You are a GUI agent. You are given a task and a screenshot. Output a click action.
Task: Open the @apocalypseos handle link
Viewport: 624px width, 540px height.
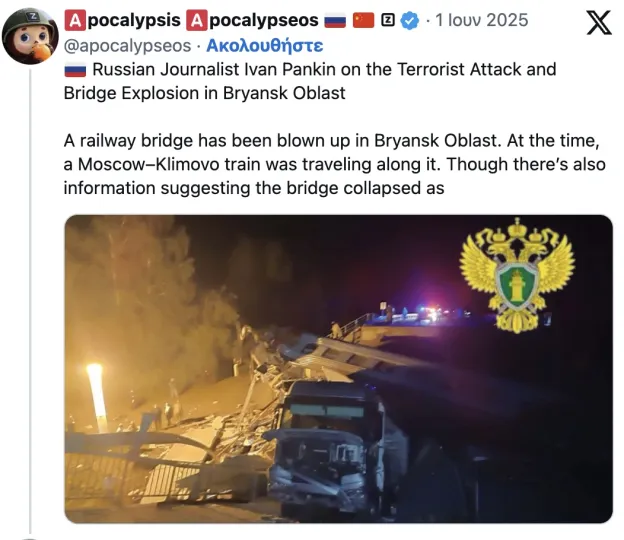click(127, 46)
